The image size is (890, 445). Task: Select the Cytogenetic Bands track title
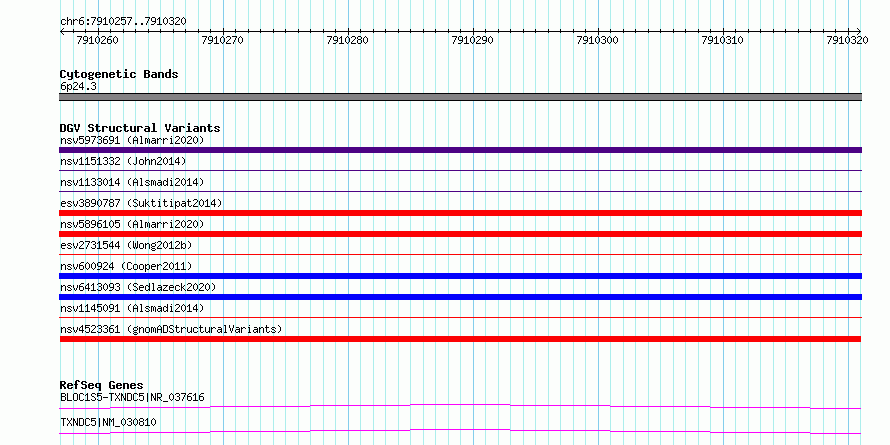point(119,74)
